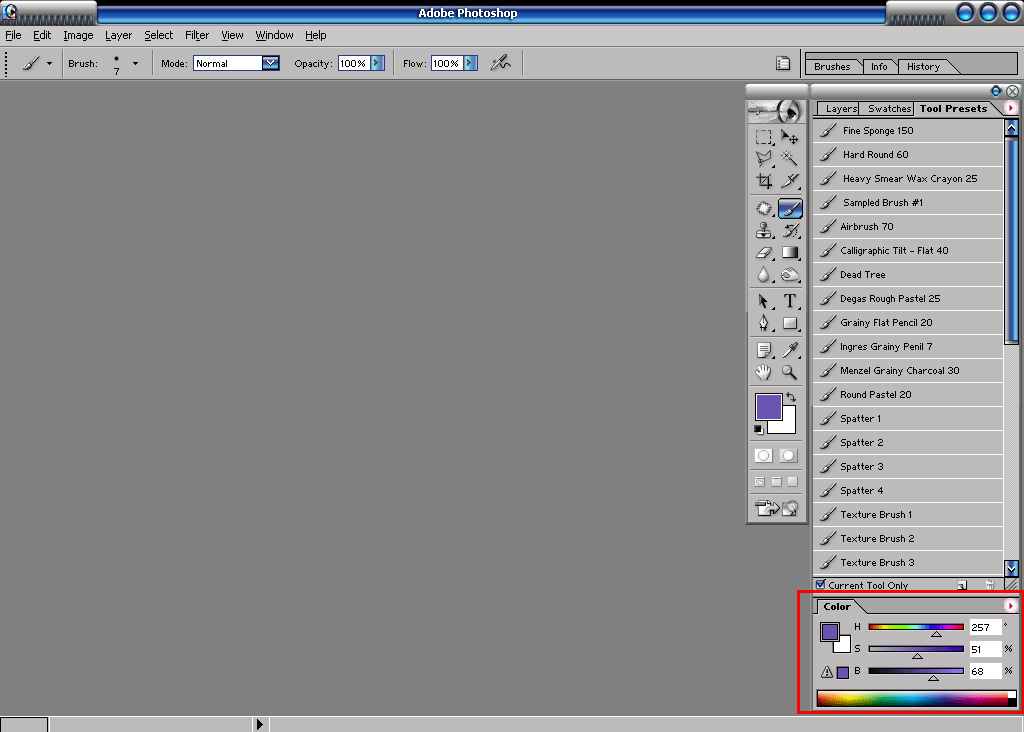Image resolution: width=1024 pixels, height=732 pixels.
Task: Click the Saturation value input field
Action: [985, 649]
